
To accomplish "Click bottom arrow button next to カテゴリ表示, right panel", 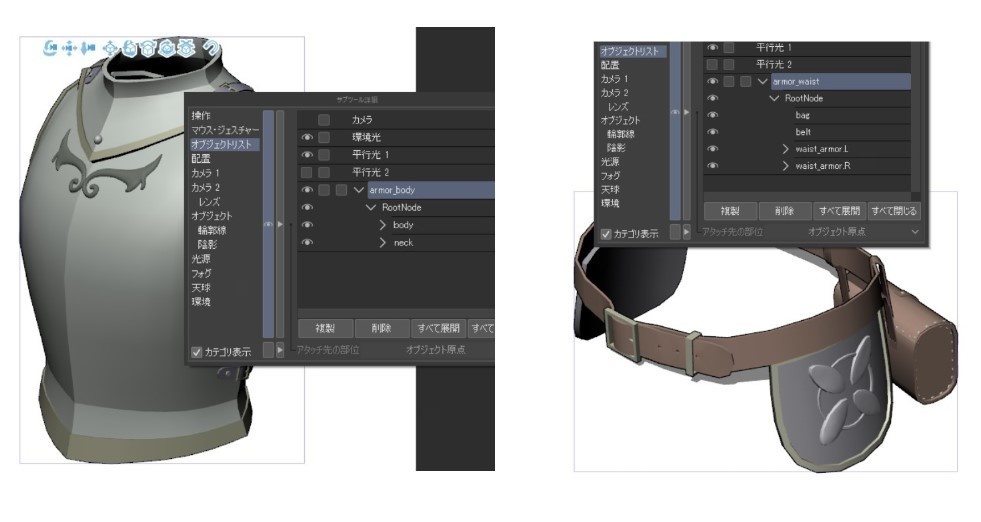I will [x=686, y=232].
